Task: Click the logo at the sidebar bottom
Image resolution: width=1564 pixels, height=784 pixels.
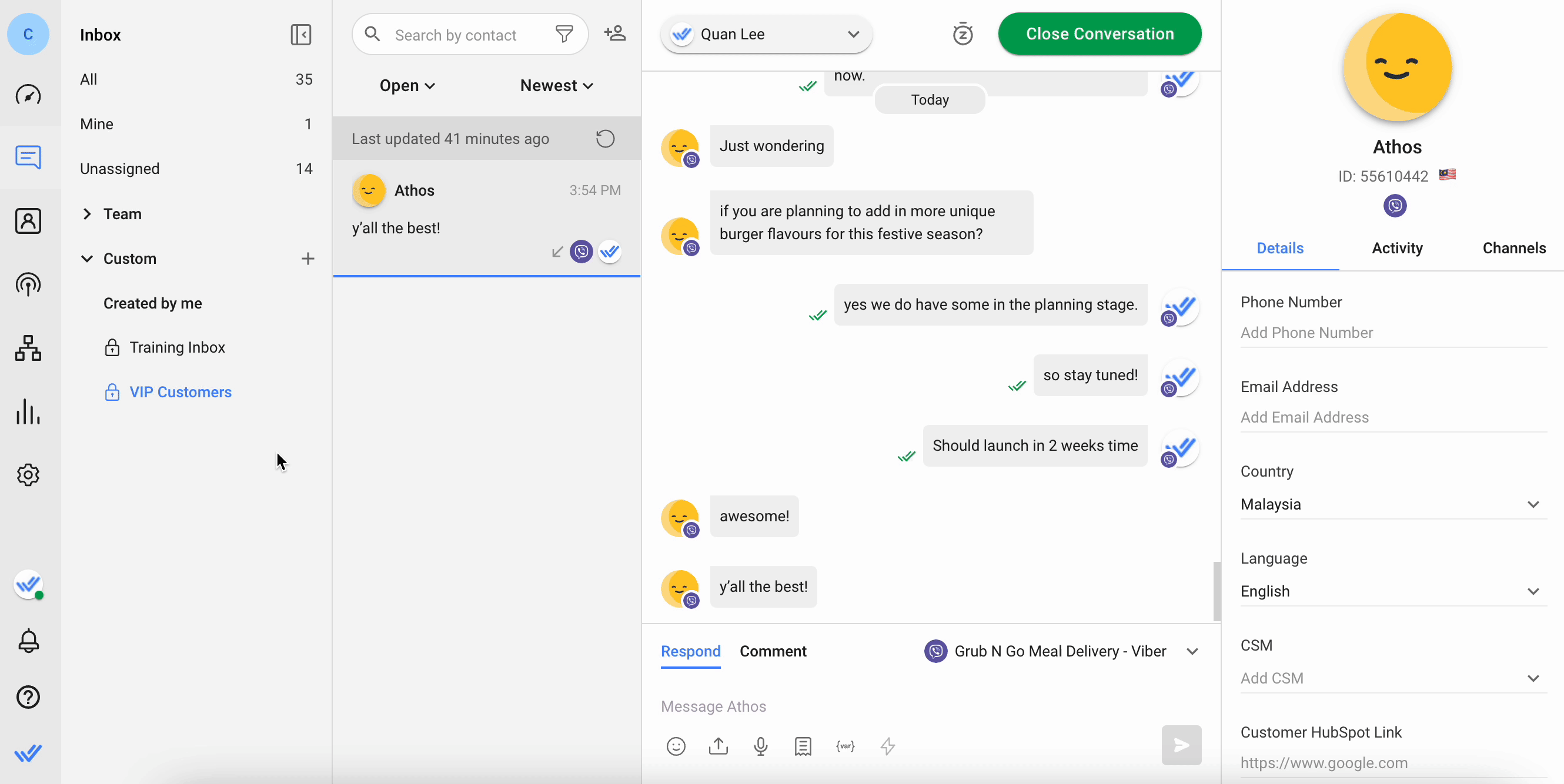Action: (28, 753)
